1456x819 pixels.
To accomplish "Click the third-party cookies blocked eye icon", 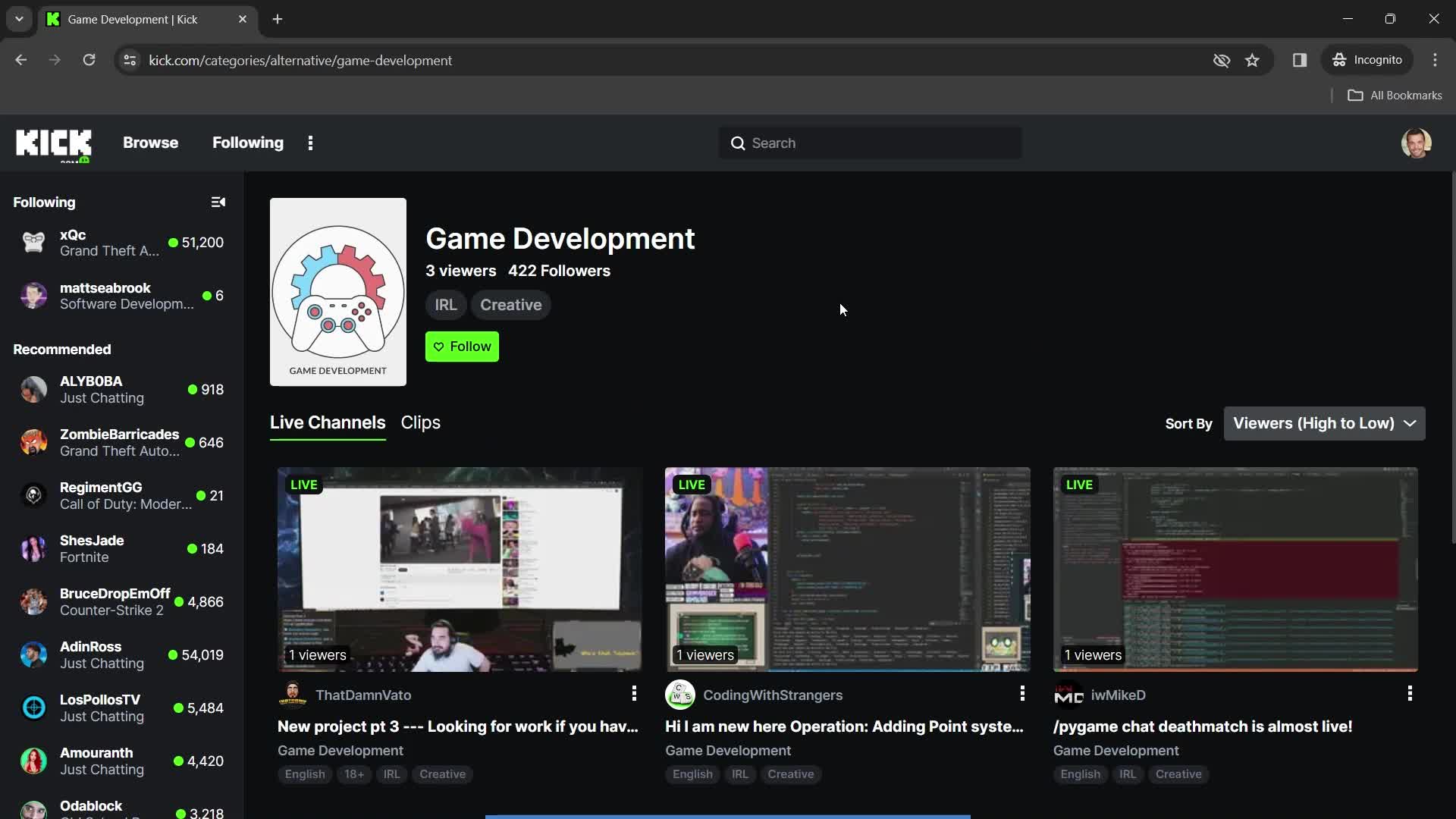I will 1221,61.
